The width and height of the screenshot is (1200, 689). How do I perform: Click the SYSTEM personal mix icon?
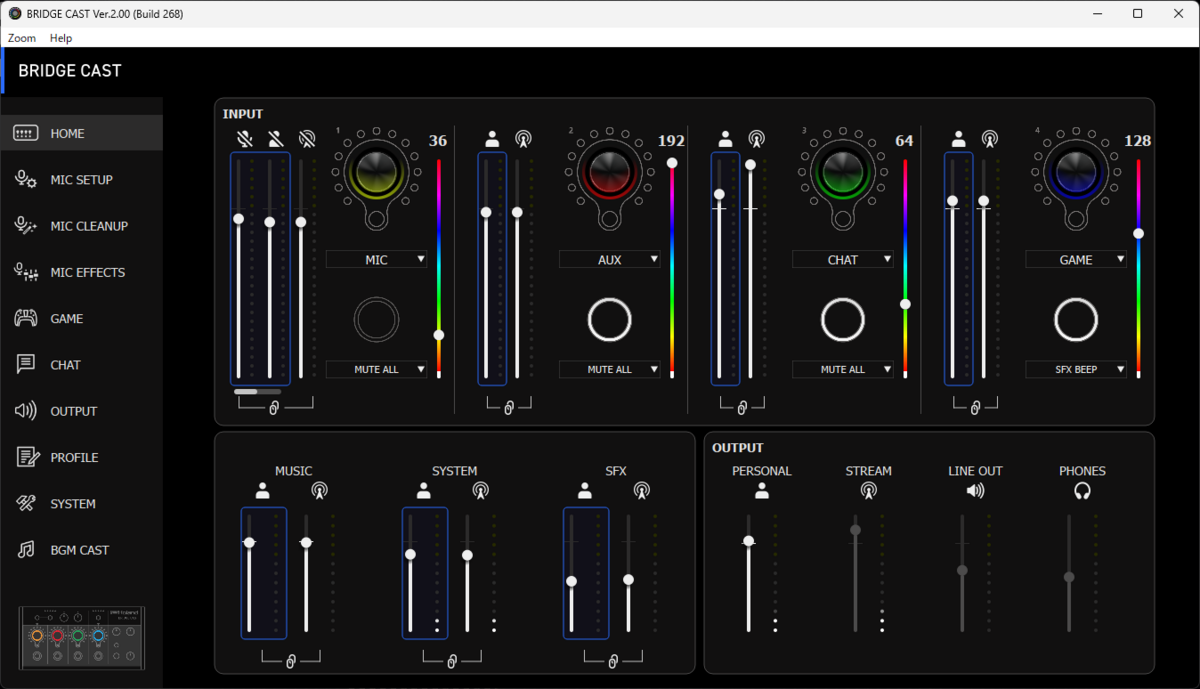pos(424,490)
